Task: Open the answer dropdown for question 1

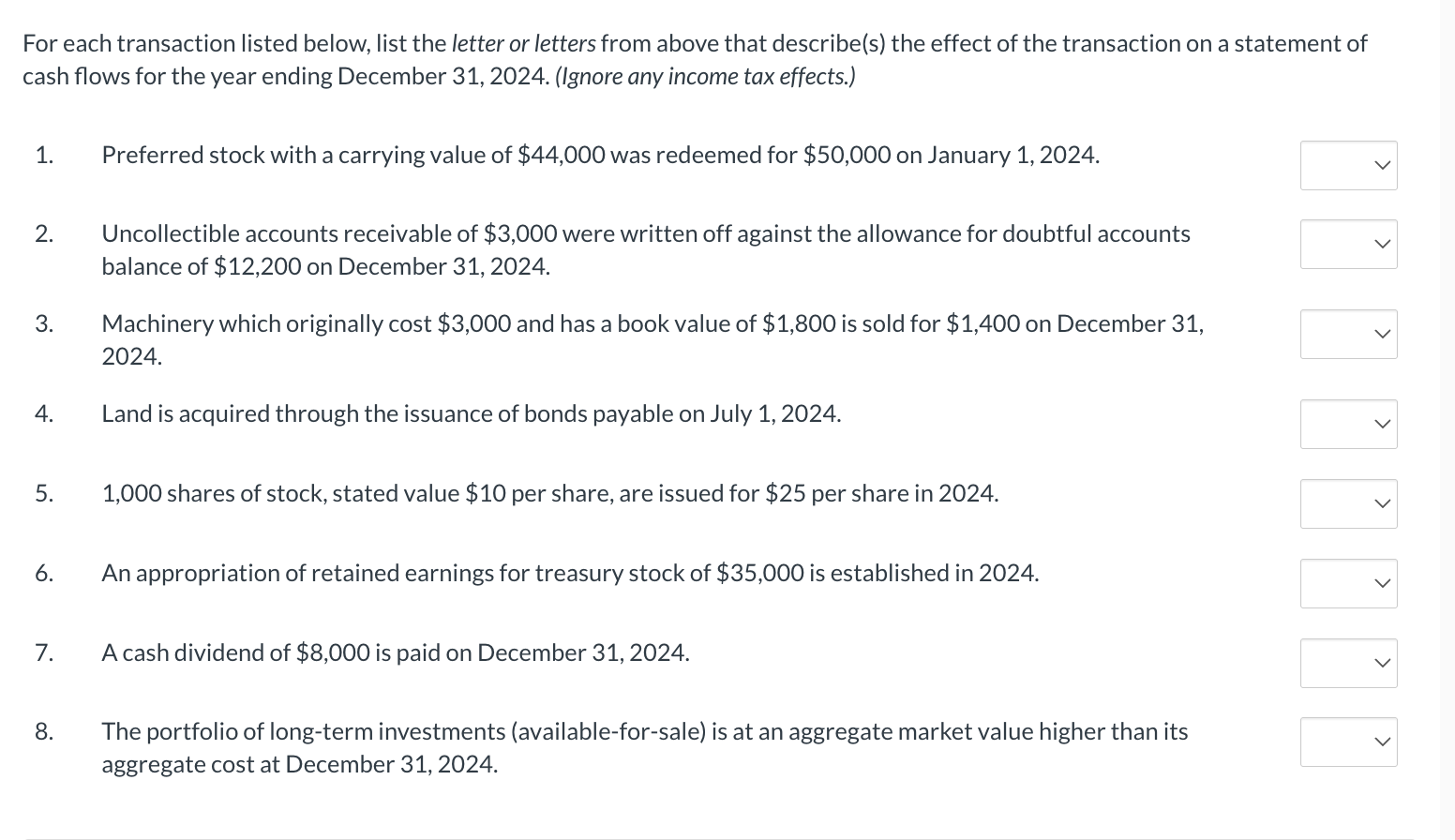Action: tap(1348, 165)
